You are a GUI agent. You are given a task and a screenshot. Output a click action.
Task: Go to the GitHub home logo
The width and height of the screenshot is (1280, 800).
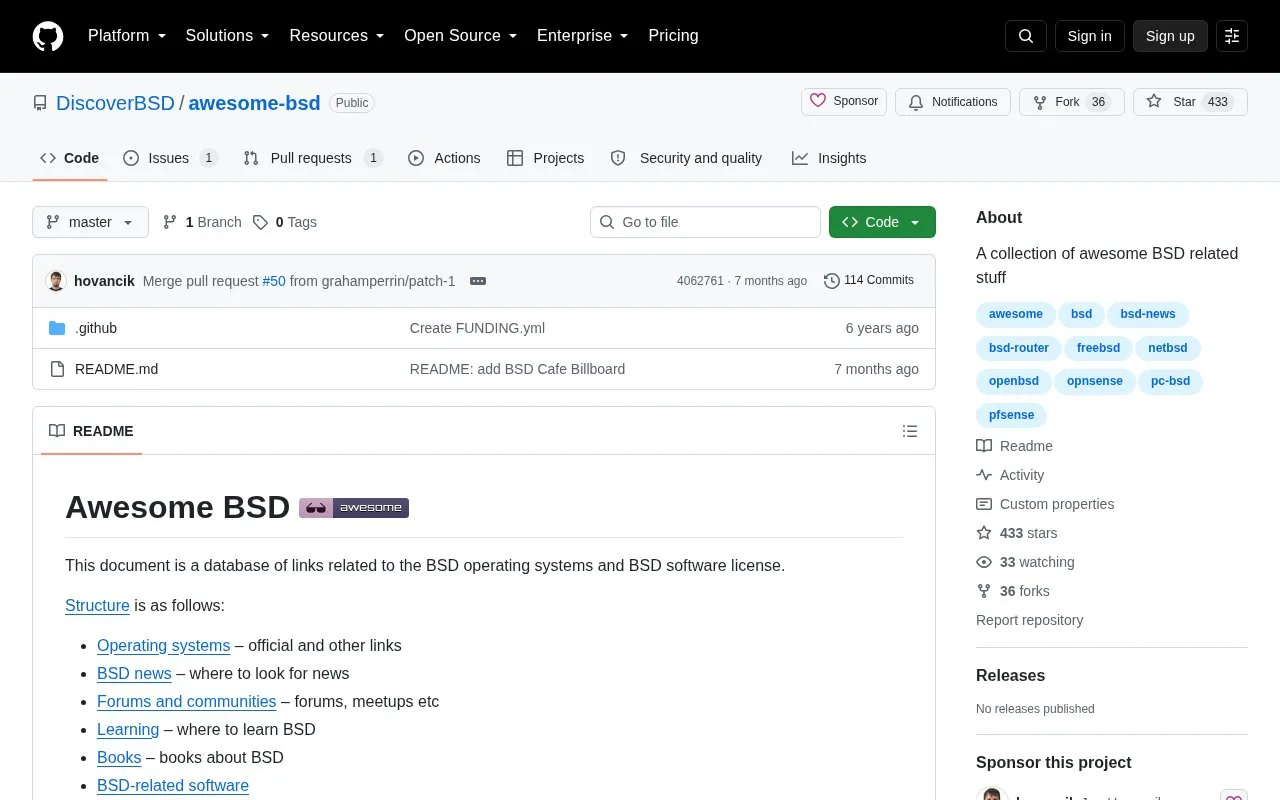coord(48,36)
